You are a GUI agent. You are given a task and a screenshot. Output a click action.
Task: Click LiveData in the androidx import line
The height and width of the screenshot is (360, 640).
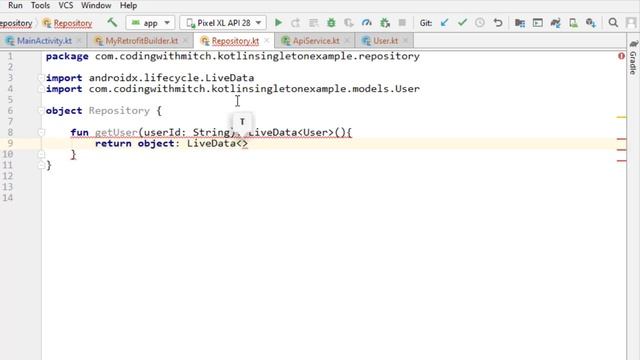(x=229, y=78)
